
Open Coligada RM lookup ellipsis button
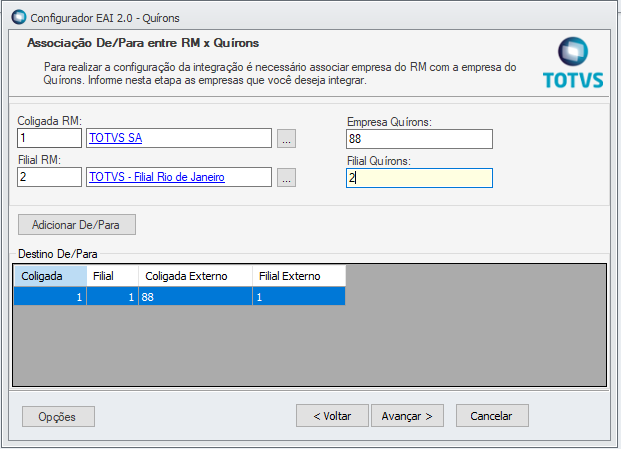(287, 139)
